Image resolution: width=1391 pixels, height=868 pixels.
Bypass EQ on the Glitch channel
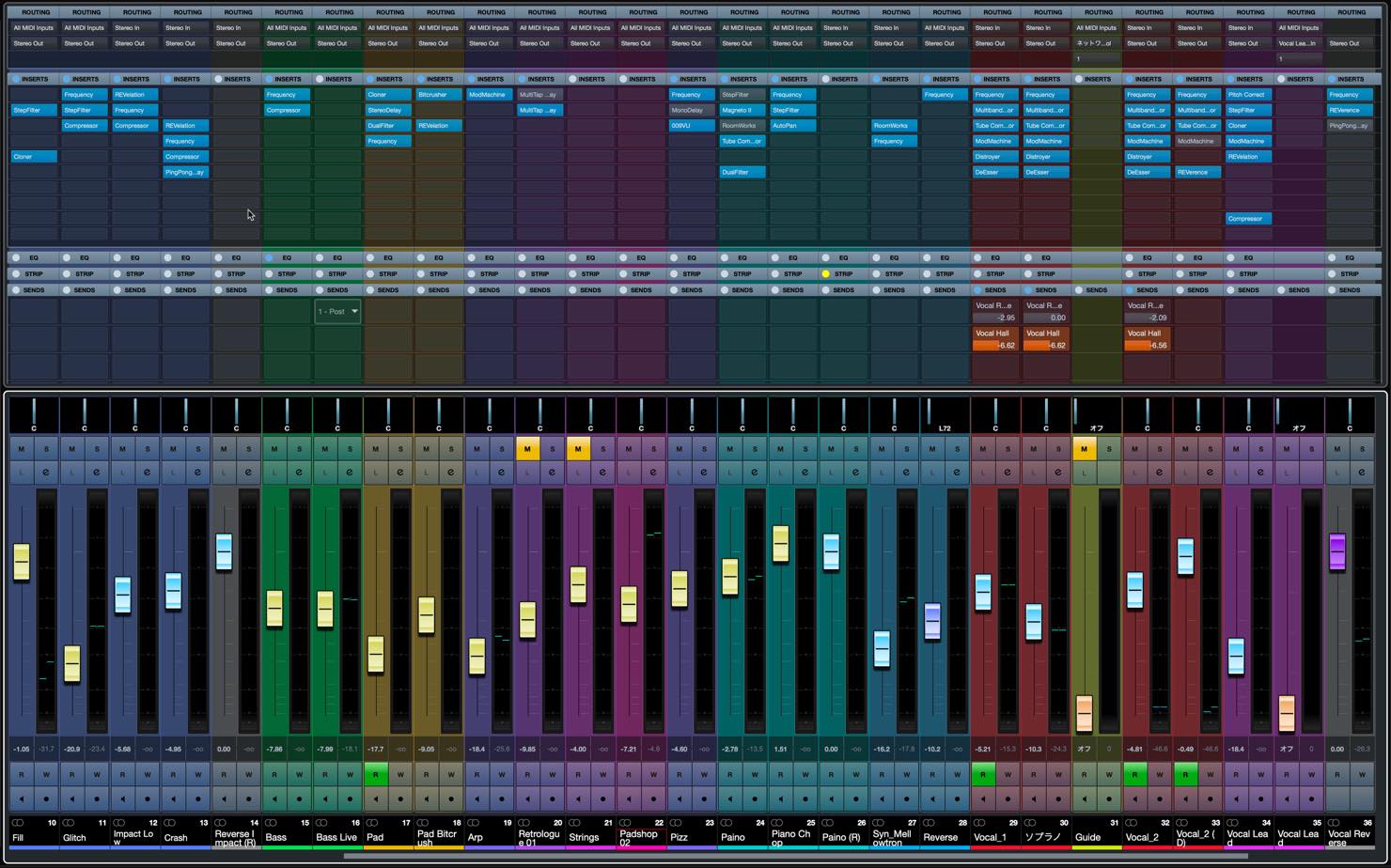(x=67, y=257)
